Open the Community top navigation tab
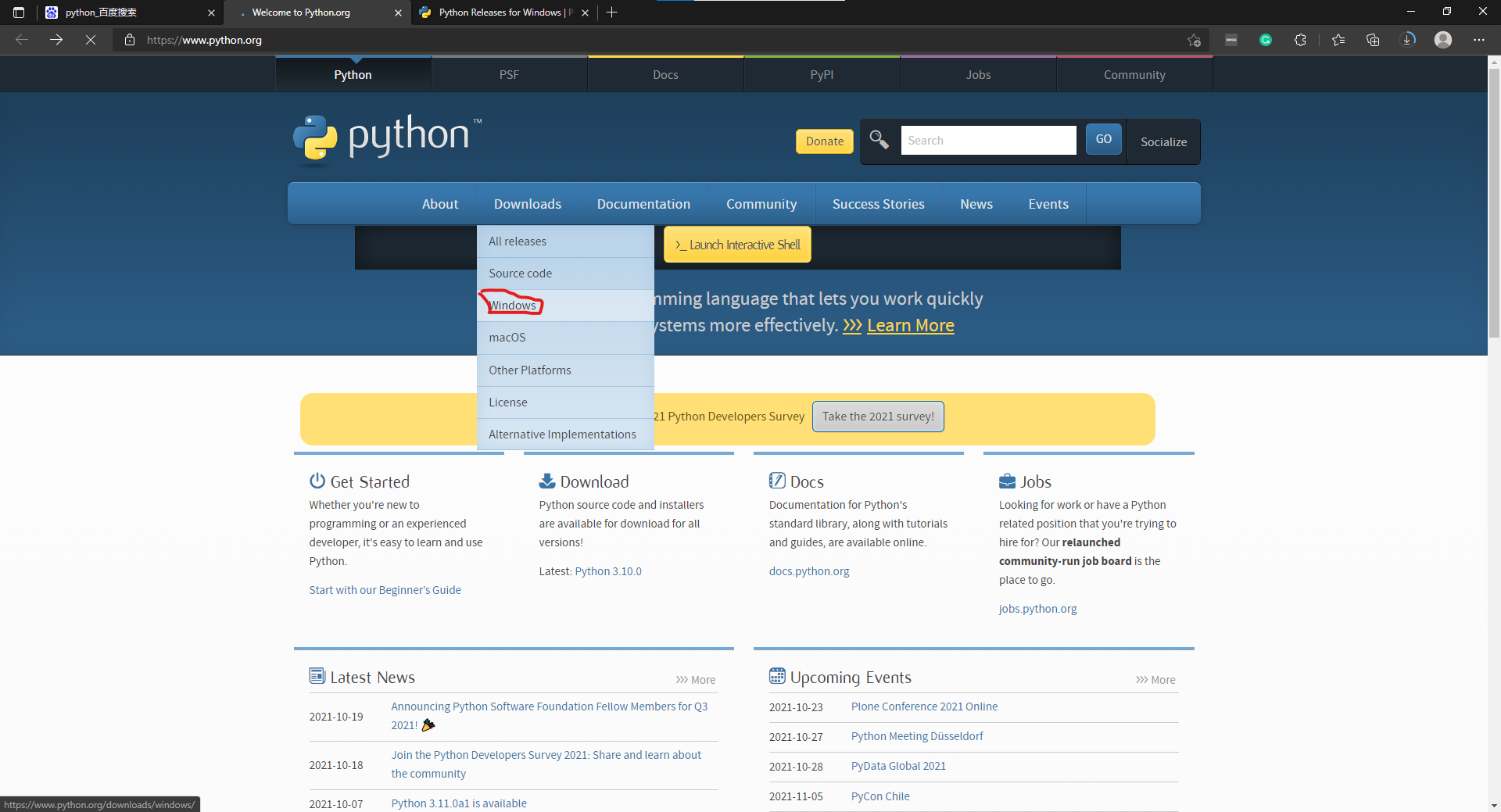This screenshot has height=812, width=1501. pyautogui.click(x=1134, y=75)
